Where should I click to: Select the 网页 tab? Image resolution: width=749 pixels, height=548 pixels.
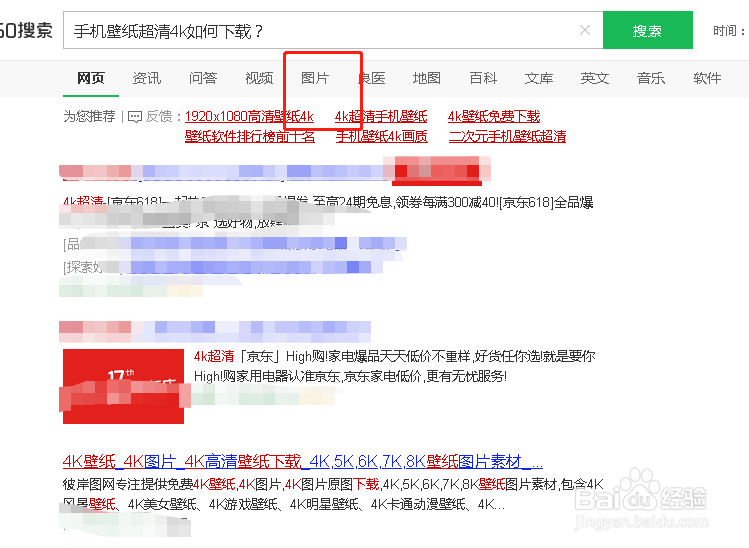91,78
